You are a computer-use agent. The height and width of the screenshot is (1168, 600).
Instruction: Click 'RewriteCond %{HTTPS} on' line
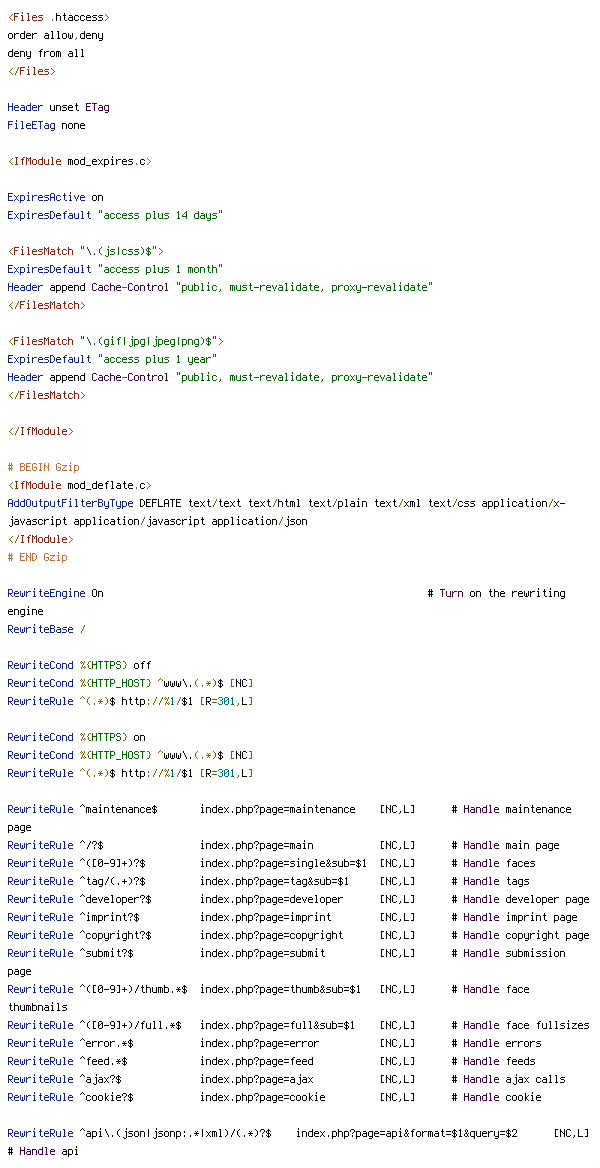[x=77, y=737]
